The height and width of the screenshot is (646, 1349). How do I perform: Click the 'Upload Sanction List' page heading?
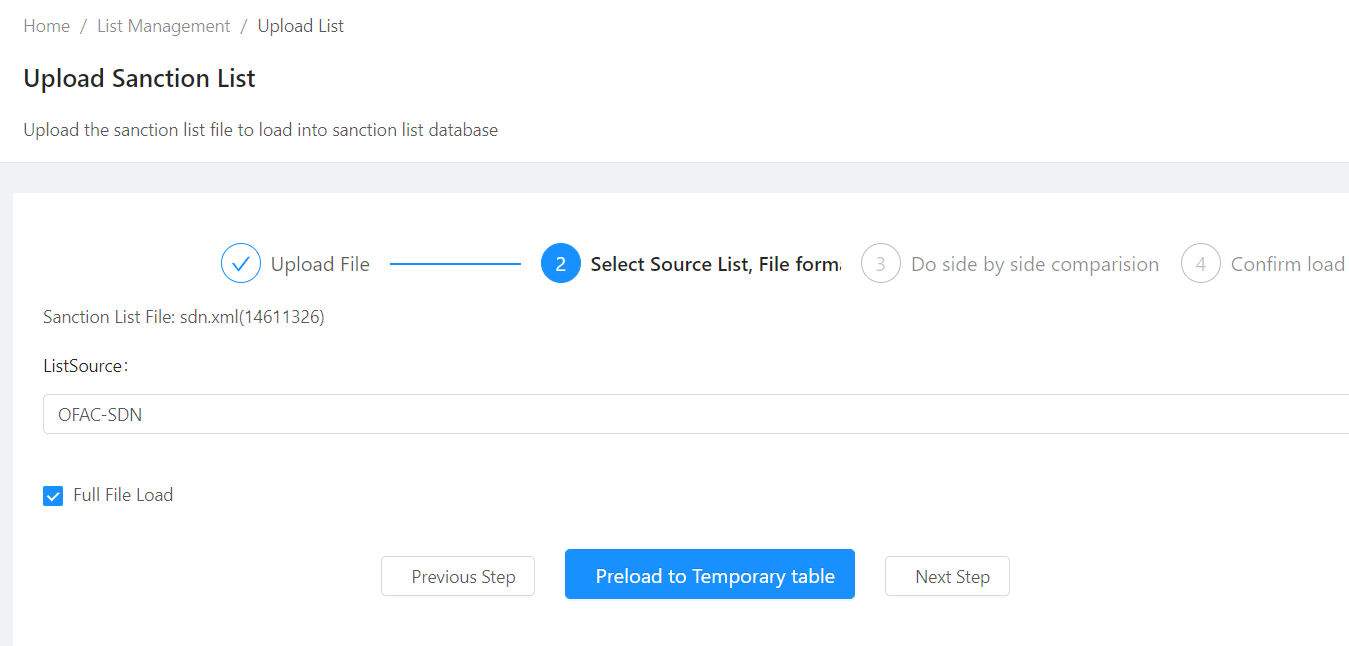(139, 79)
